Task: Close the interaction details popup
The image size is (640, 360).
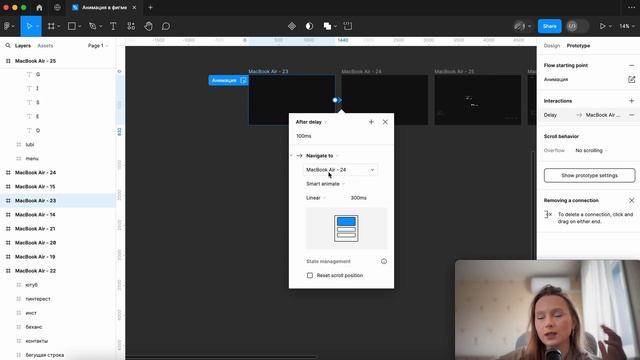Action: point(385,122)
